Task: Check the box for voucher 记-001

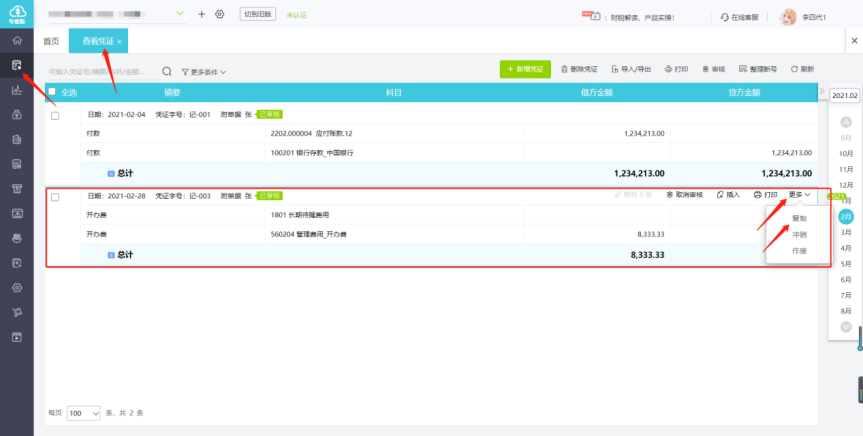Action: click(x=55, y=115)
